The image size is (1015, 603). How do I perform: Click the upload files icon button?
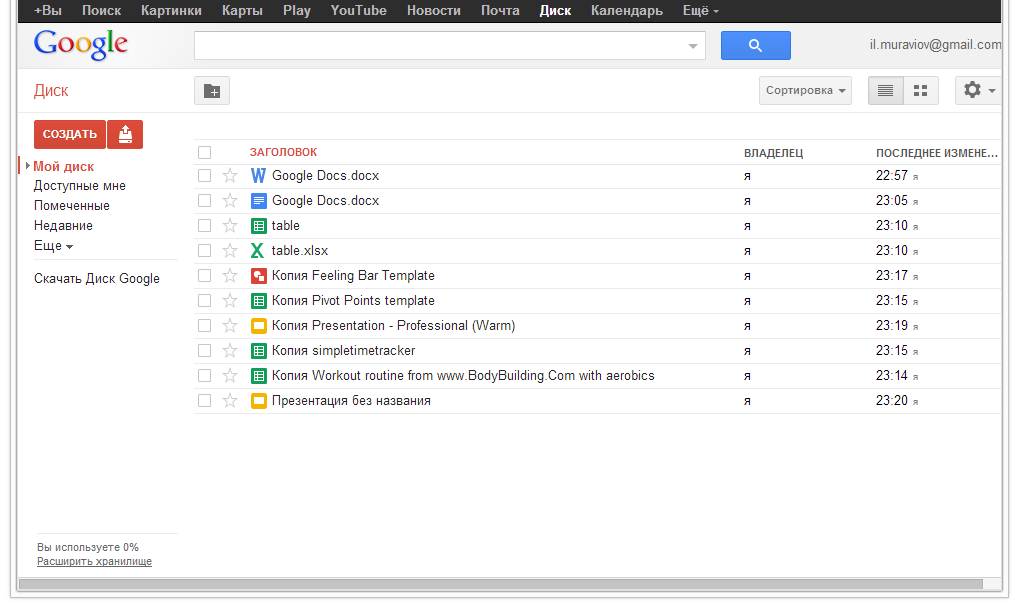(x=125, y=134)
